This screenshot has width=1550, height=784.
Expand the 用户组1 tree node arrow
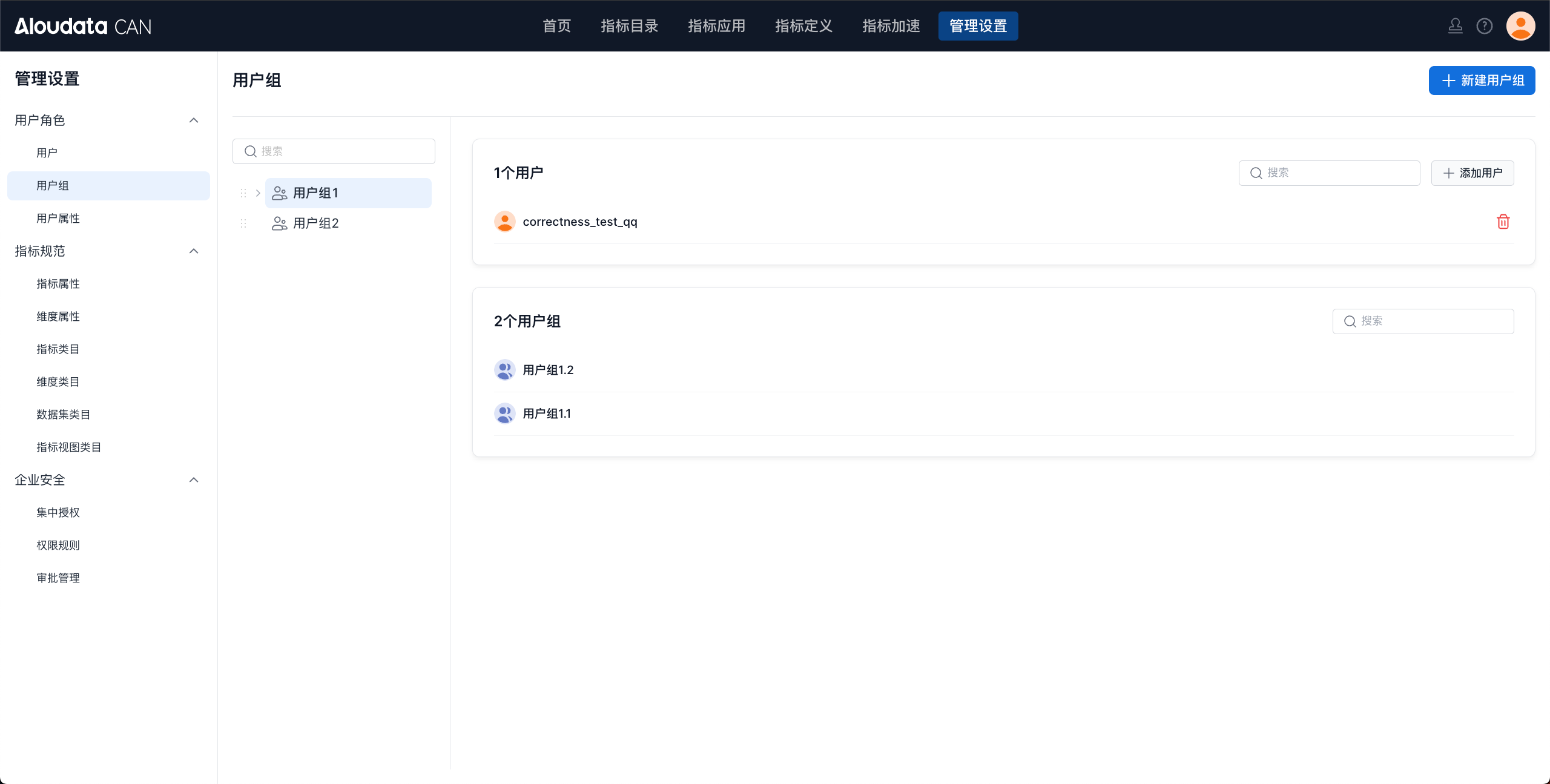click(x=258, y=193)
